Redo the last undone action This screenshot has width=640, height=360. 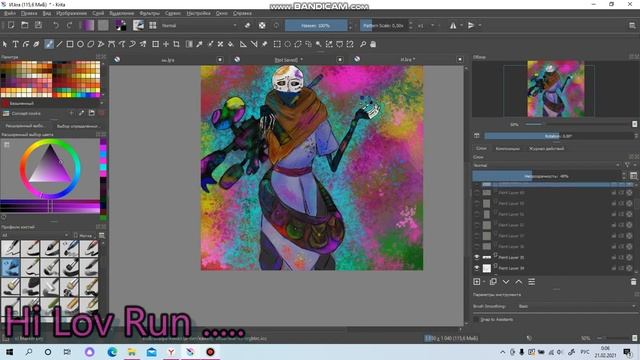point(69,25)
